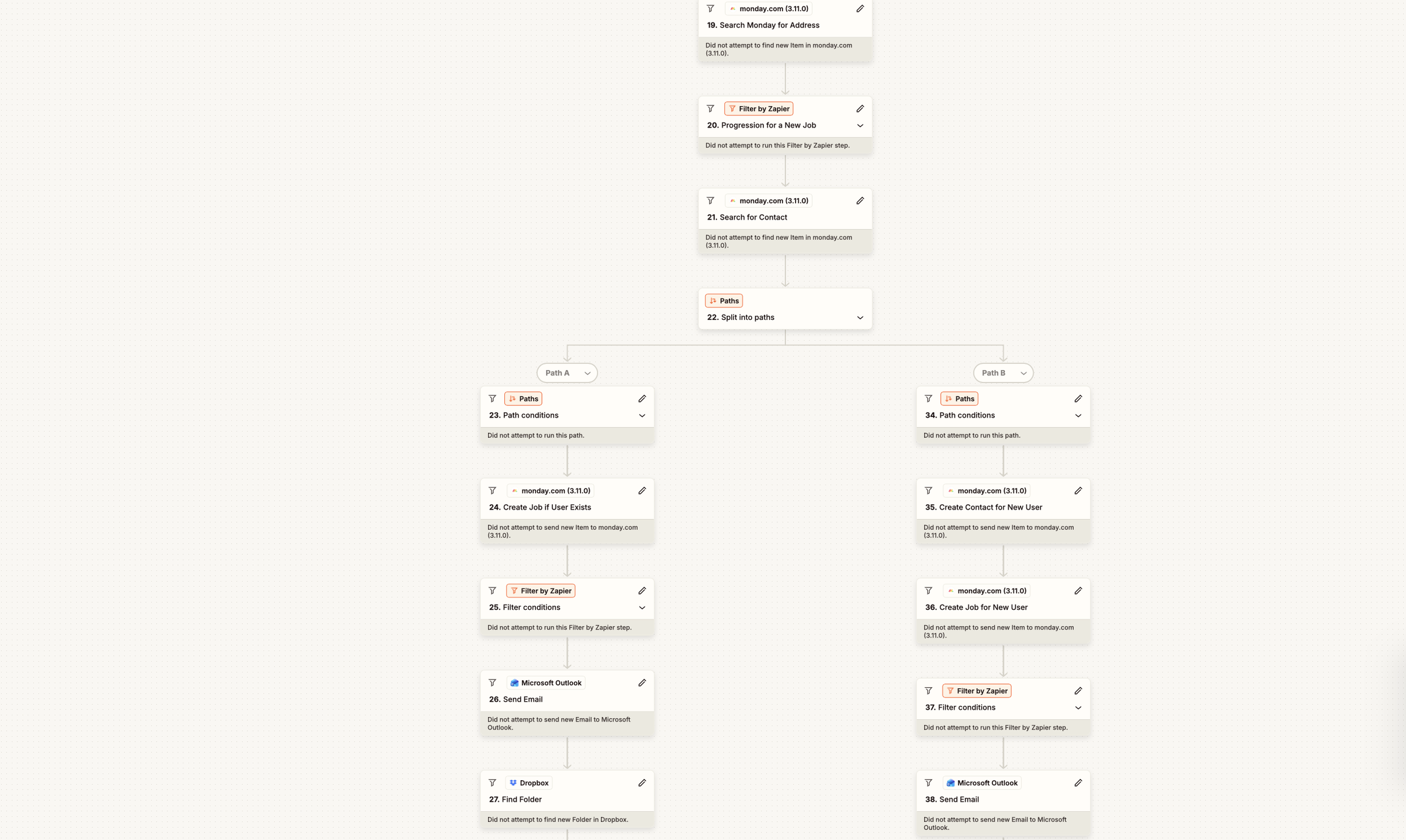Expand step 23 Path conditions chevron
The image size is (1406, 840).
coord(641,415)
